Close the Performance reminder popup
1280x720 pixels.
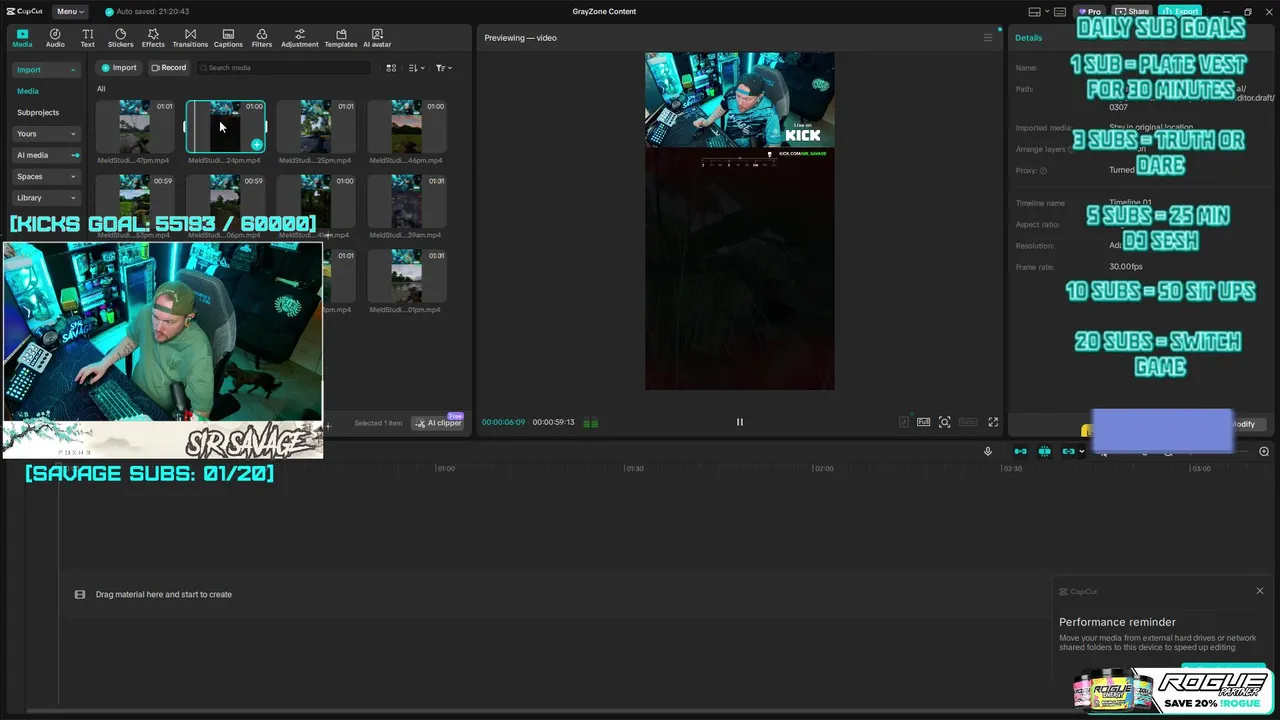point(1260,591)
